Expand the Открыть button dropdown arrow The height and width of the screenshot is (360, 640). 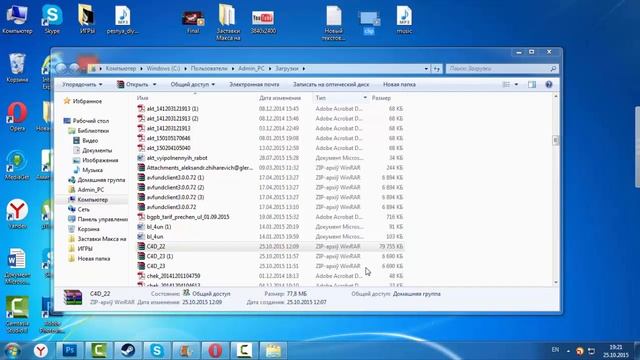point(154,84)
